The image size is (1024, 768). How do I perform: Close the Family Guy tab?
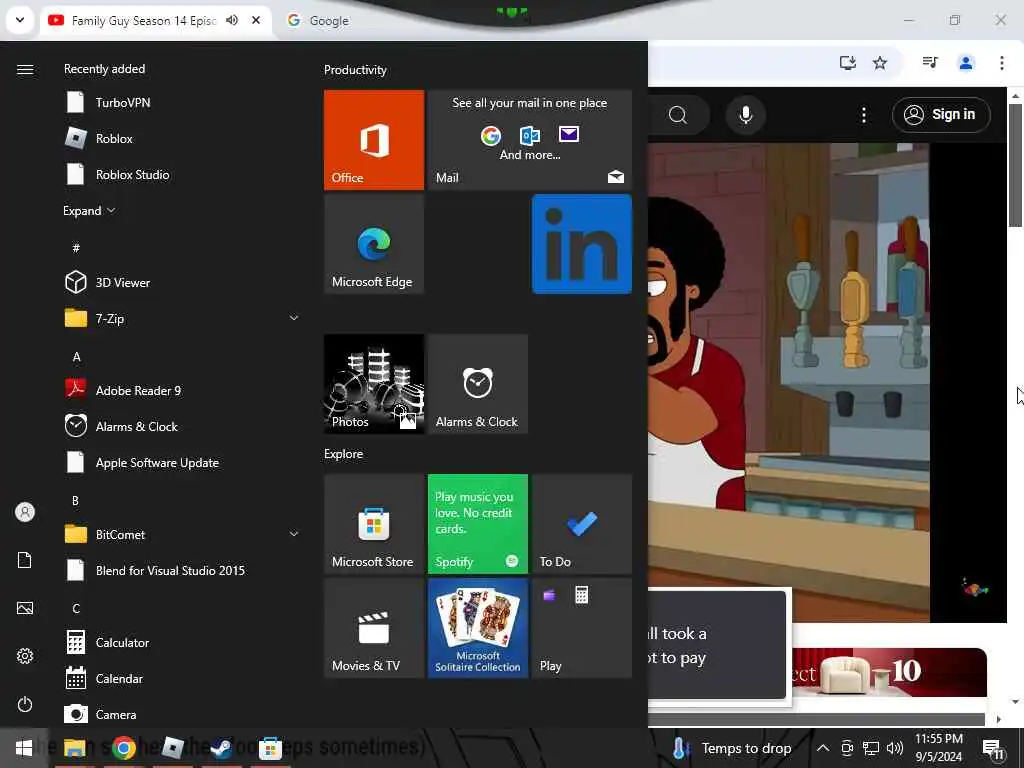[x=256, y=20]
